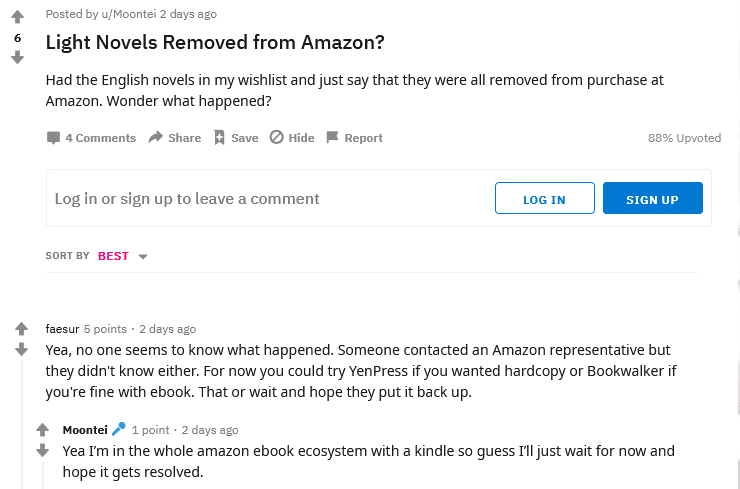Upvote Moontei's reply comment
Viewport: 740px width, 489px height.
42,430
